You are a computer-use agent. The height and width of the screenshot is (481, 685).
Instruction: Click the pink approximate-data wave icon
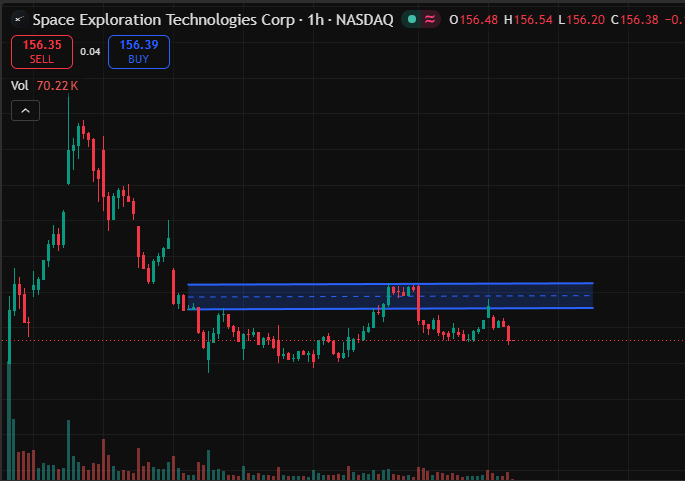click(x=430, y=19)
